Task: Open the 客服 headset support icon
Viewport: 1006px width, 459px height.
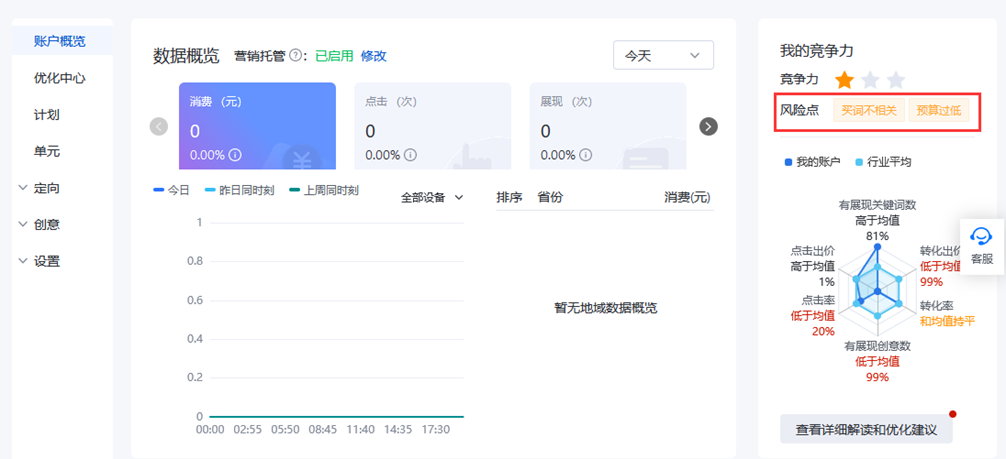Action: click(982, 236)
